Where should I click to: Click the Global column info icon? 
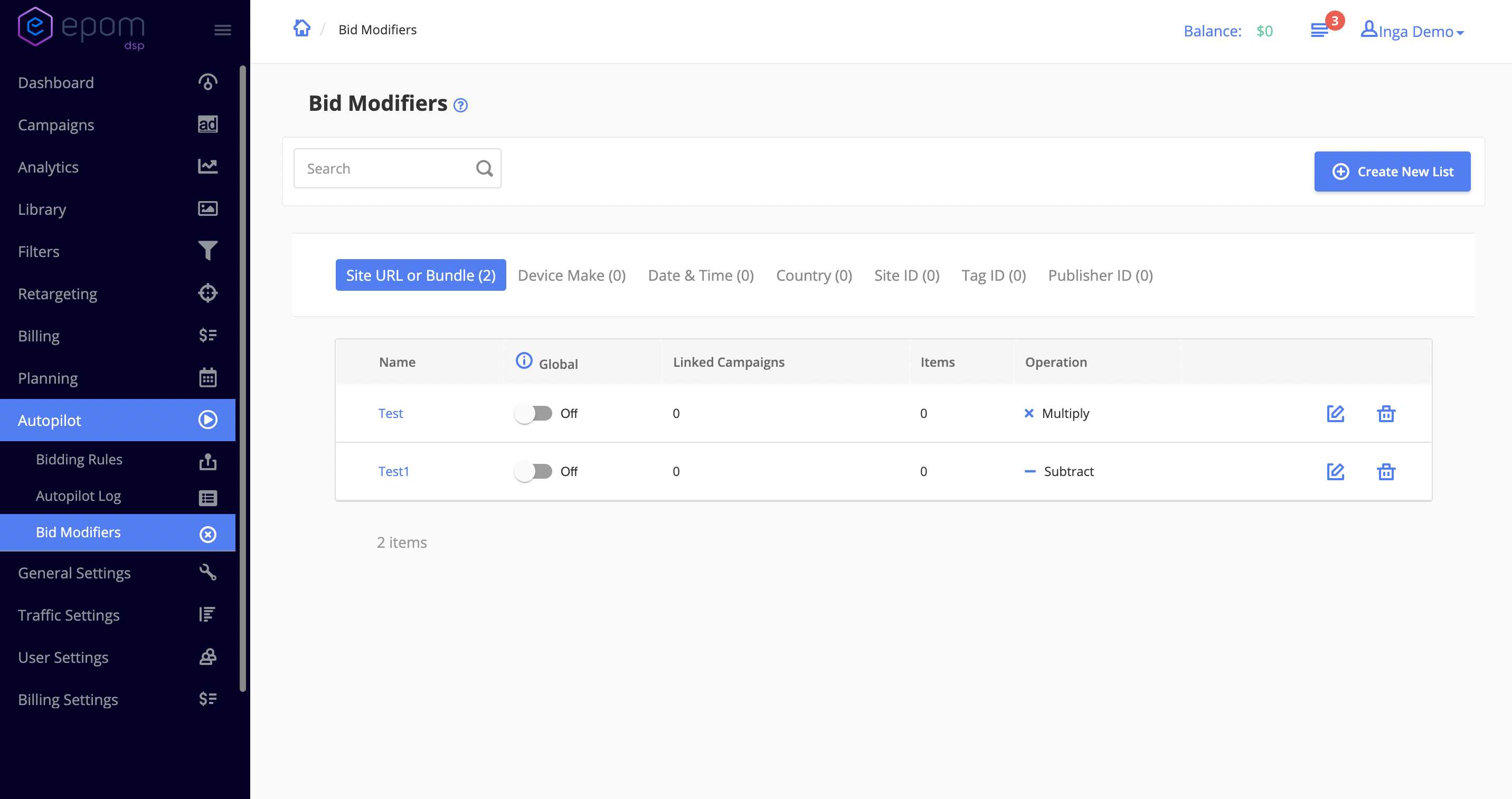(x=524, y=361)
